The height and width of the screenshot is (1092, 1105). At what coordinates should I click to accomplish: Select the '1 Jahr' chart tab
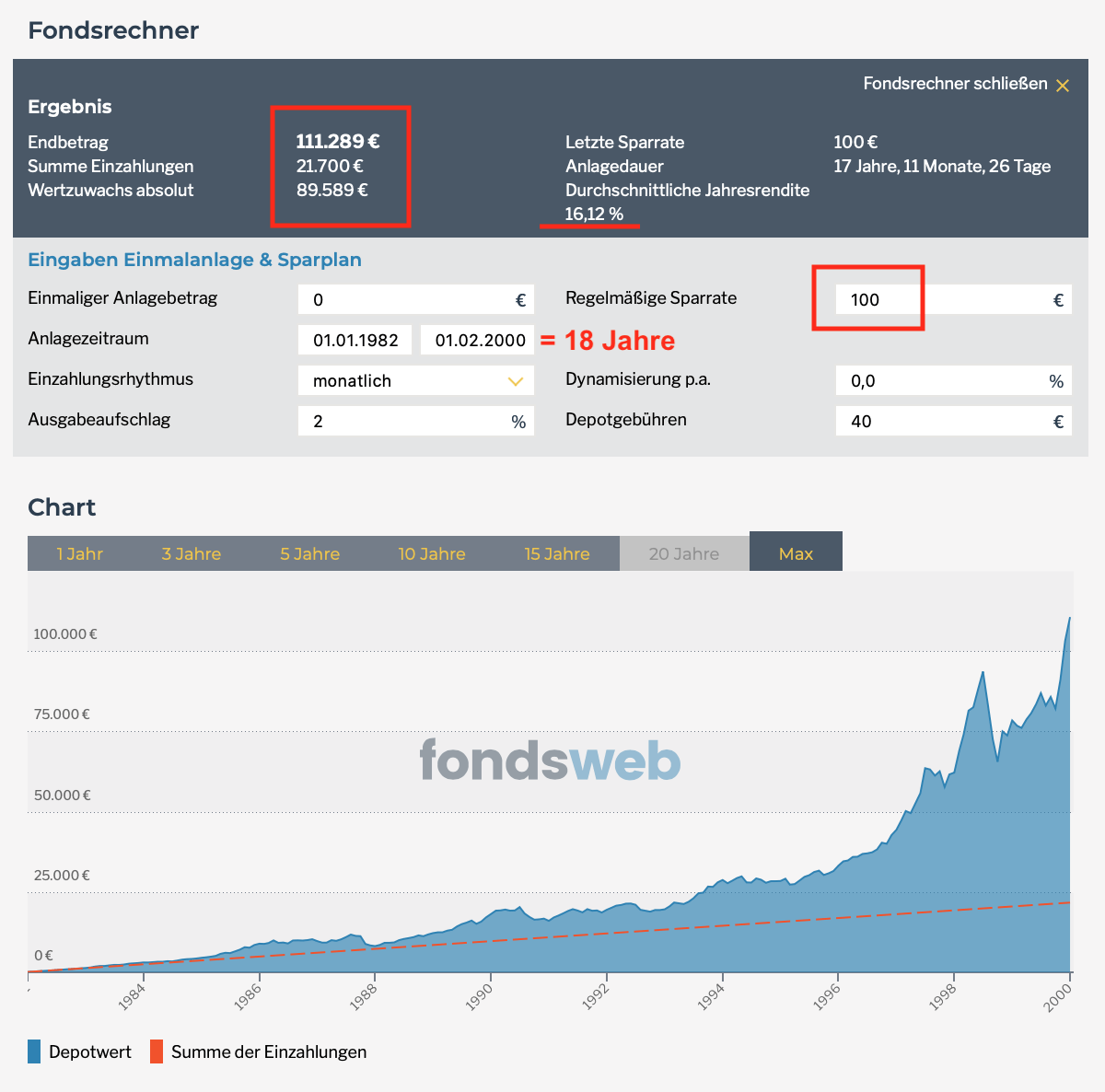coord(80,553)
